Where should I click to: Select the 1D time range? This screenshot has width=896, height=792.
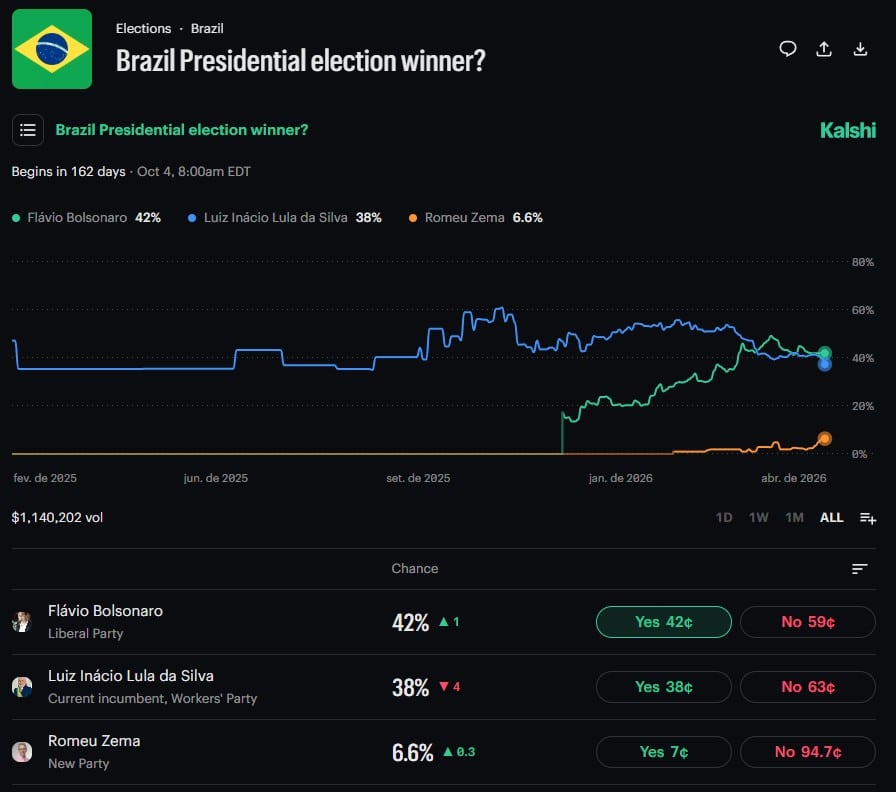tap(724, 518)
